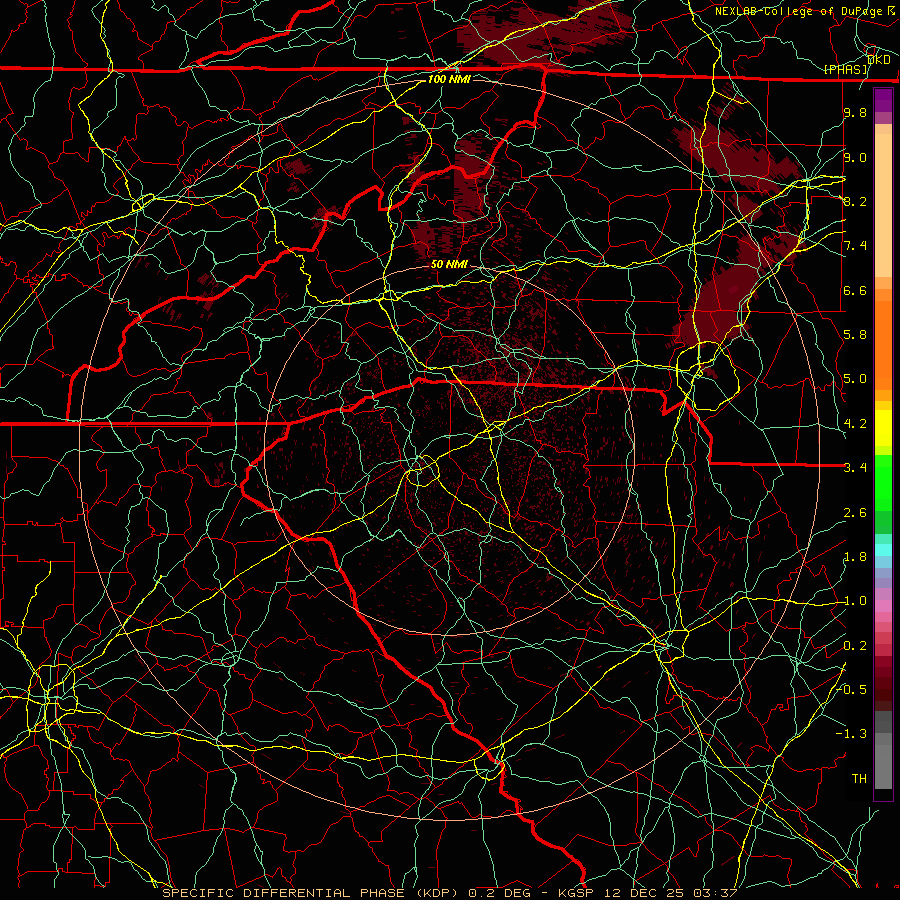Viewport: 900px width, 900px height.
Task: Click the 7.4 value on the color scale
Action: pyautogui.click(x=855, y=246)
